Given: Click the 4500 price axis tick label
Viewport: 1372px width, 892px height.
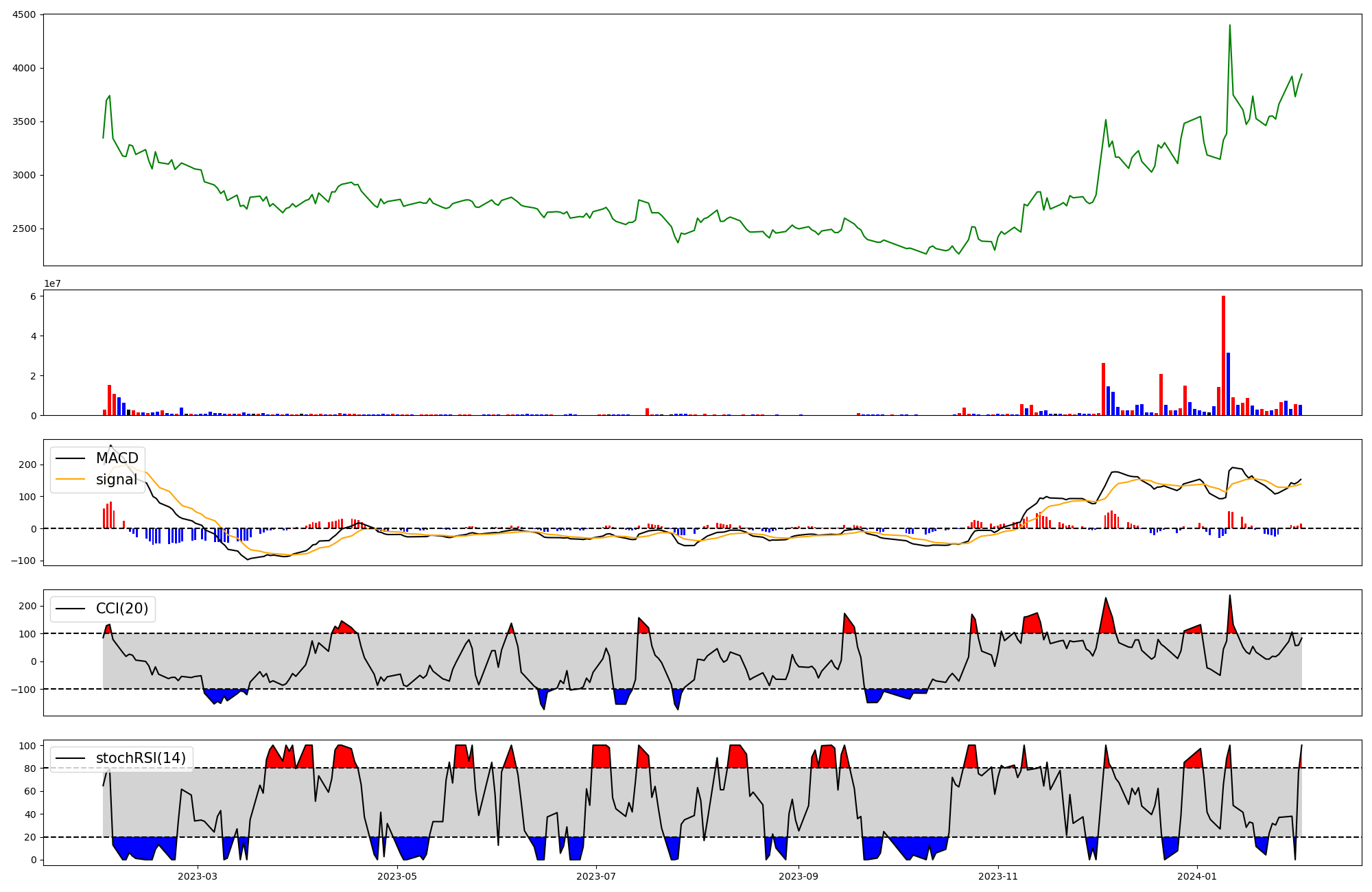Looking at the screenshot, I should pyautogui.click(x=25, y=14).
